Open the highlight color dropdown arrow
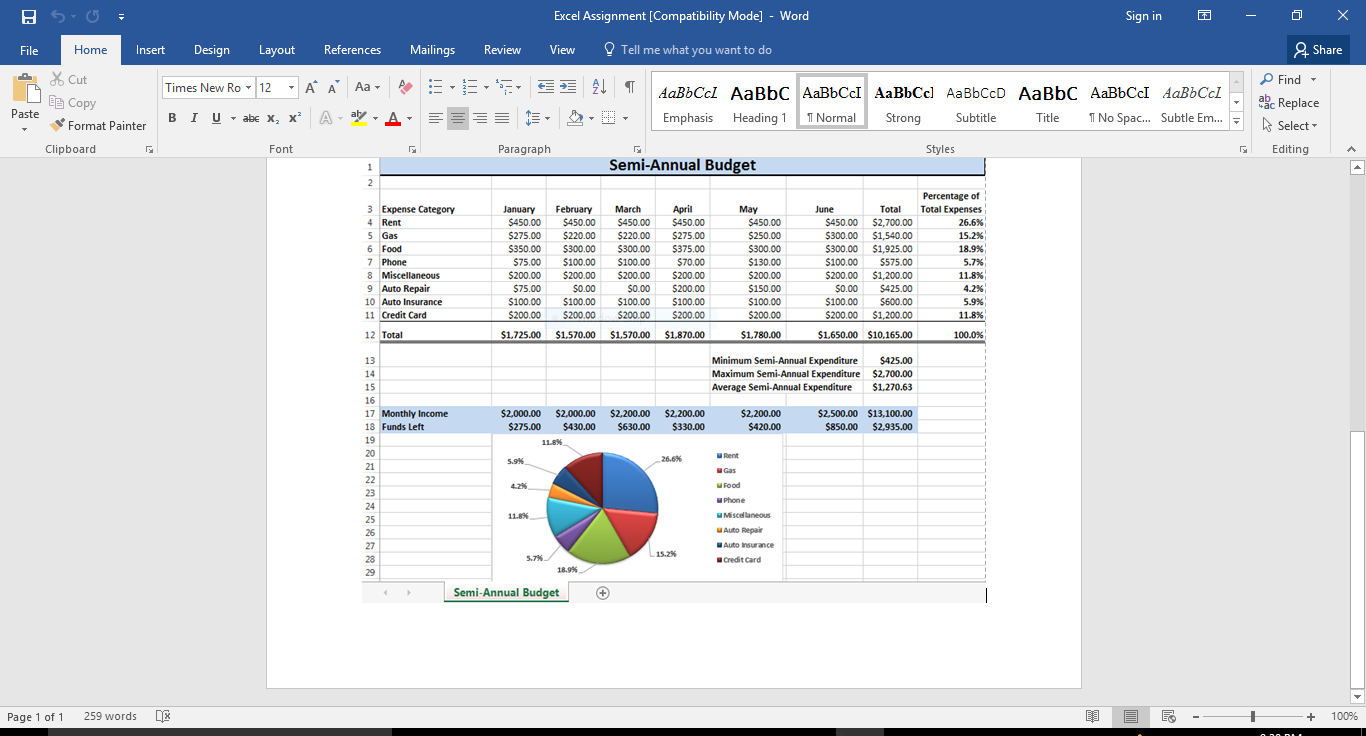The image size is (1366, 736). click(375, 118)
